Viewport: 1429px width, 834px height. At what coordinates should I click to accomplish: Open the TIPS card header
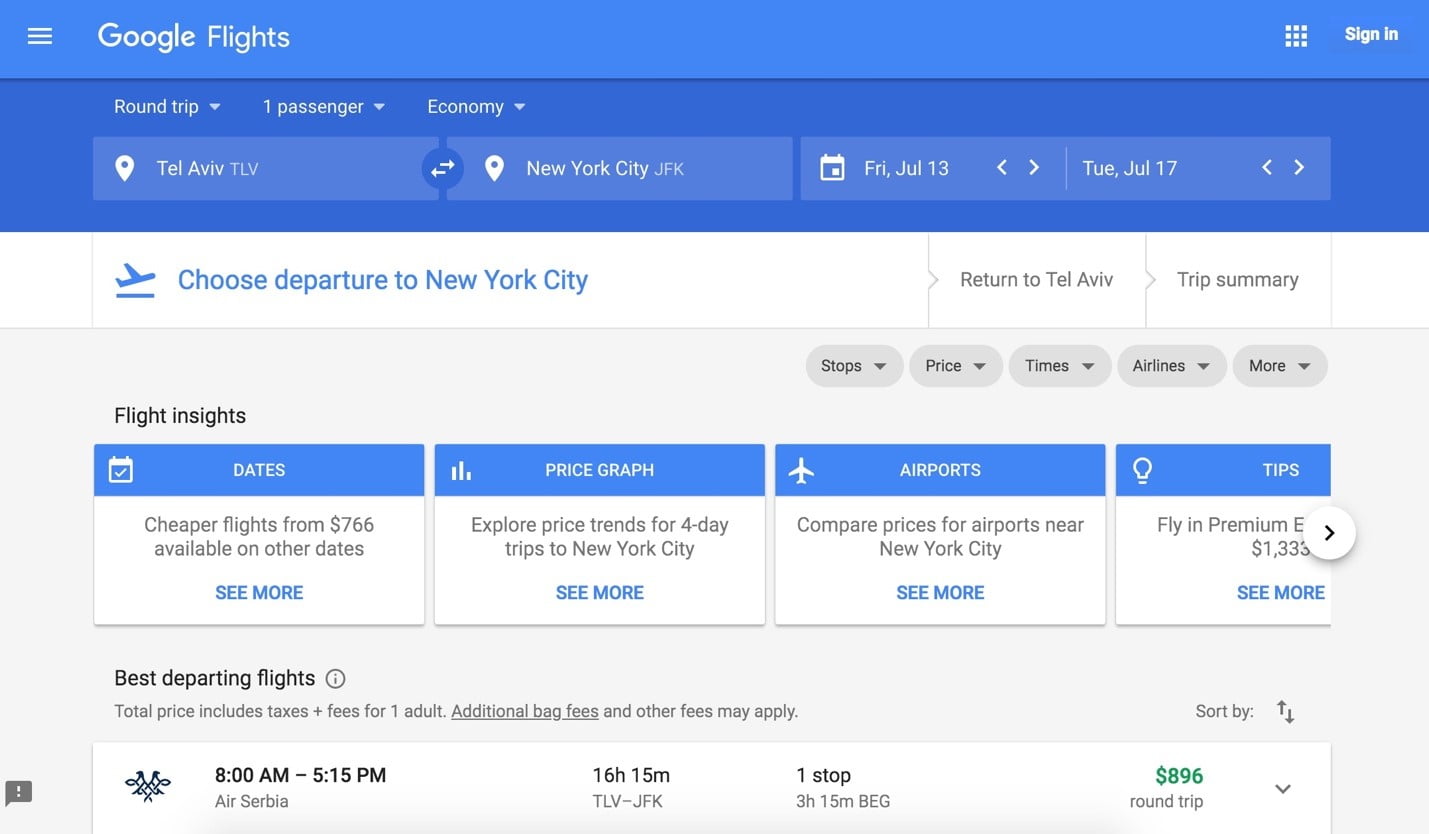tap(1223, 470)
